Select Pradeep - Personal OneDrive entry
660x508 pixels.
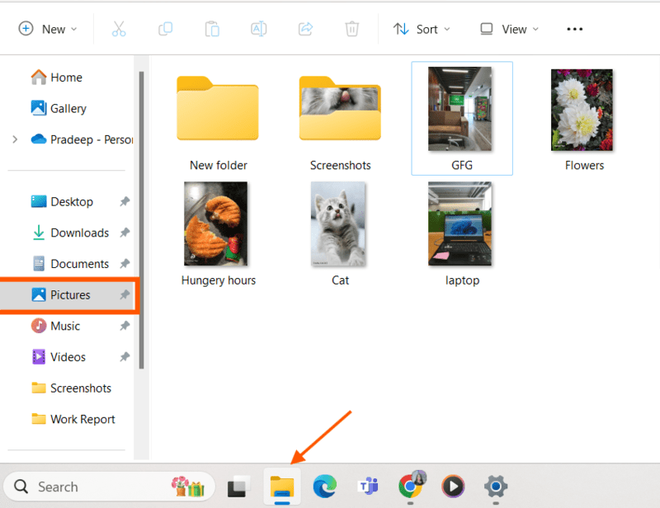[x=82, y=139]
